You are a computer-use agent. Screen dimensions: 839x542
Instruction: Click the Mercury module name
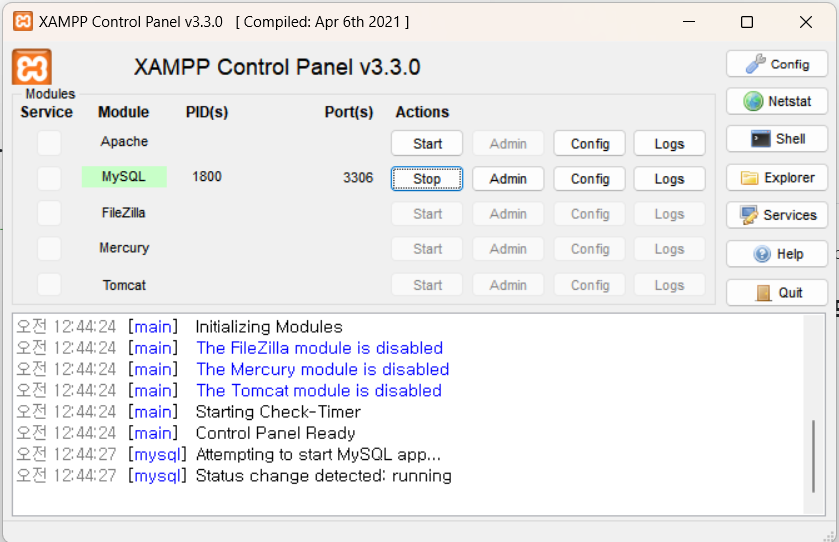tap(124, 248)
